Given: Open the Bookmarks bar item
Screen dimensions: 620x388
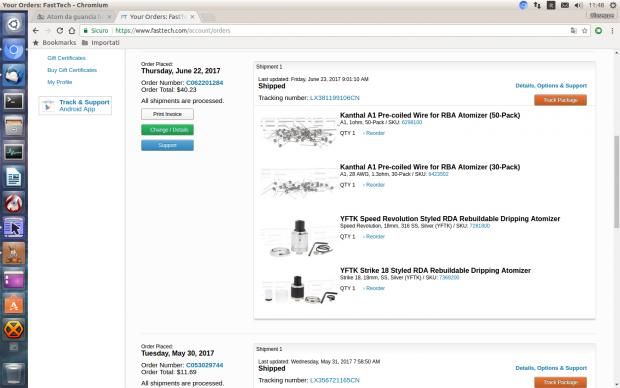Looking at the screenshot, I should point(55,43).
